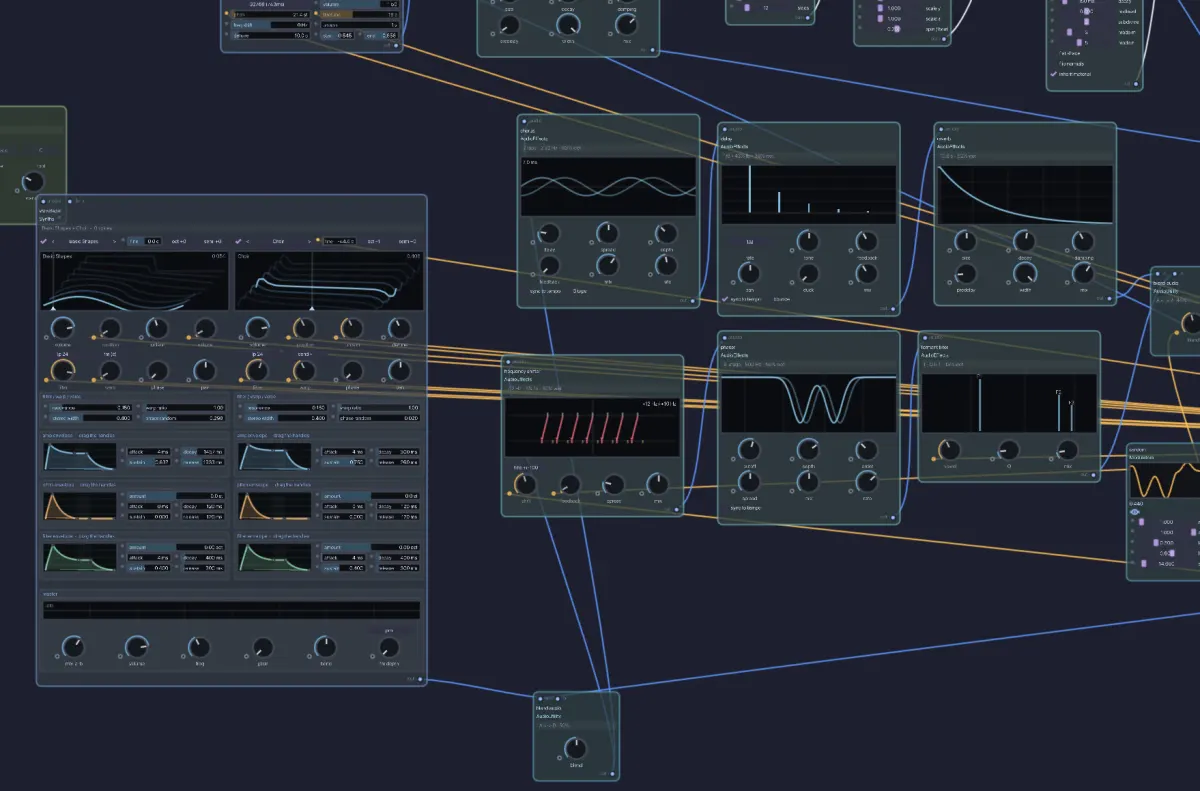Toggle the eye icon in random modulation node

click(x=1135, y=511)
